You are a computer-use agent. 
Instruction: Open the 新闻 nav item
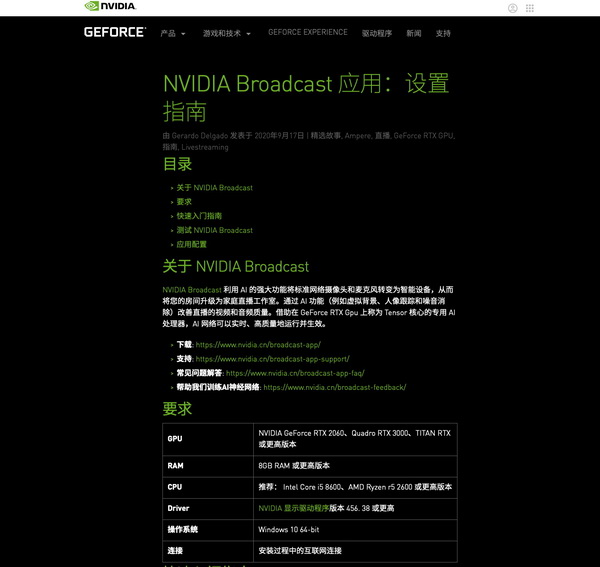(x=414, y=34)
